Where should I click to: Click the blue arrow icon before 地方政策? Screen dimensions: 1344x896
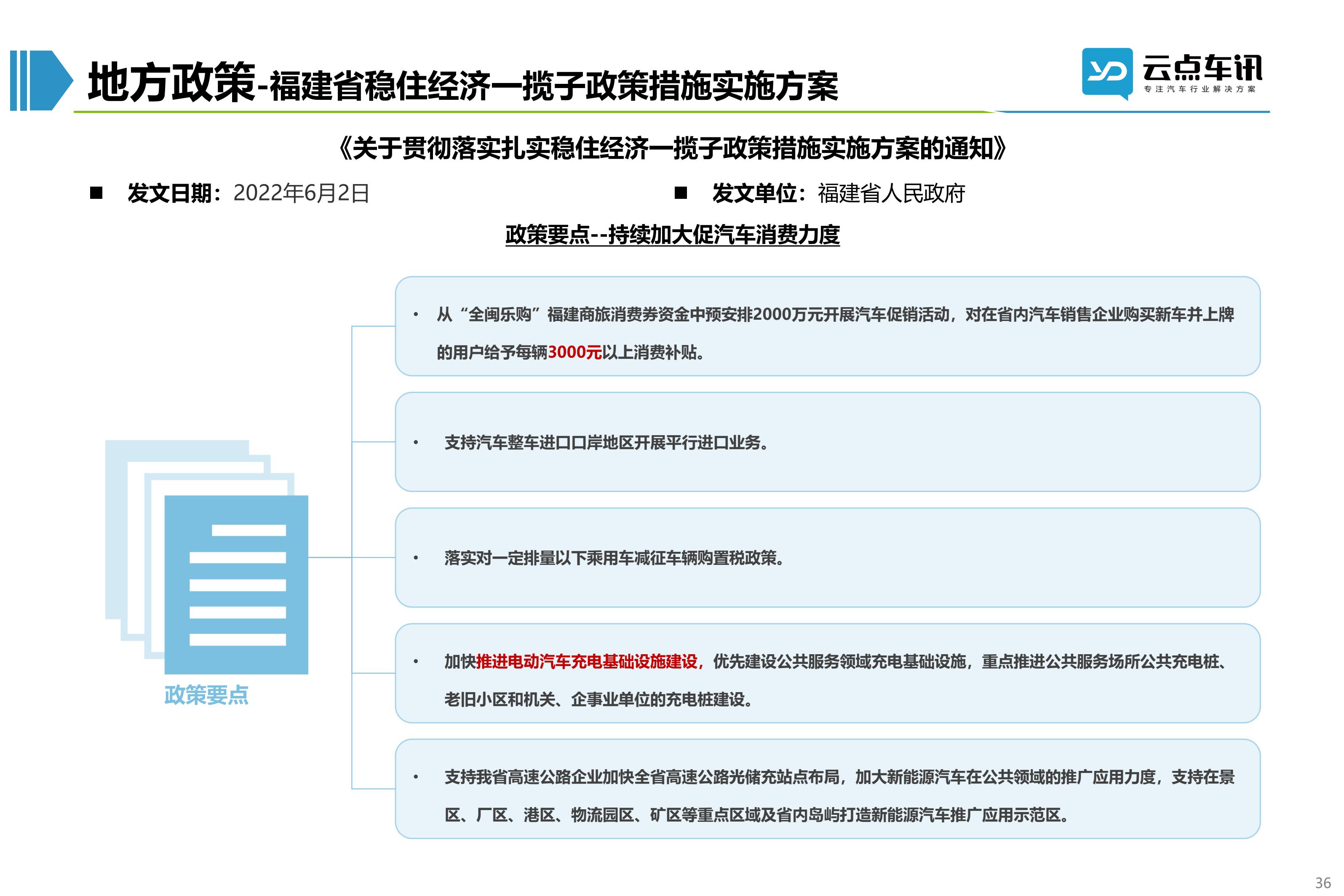tap(41, 80)
